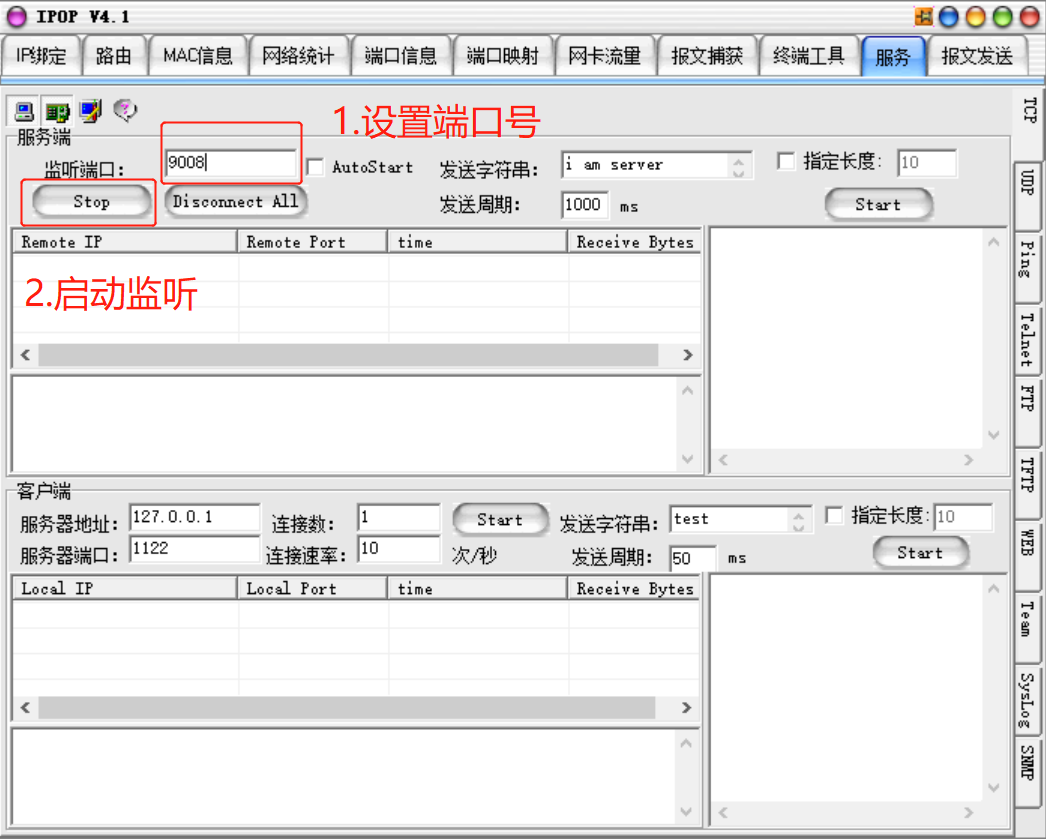Open the Telnet side tab
Image resolution: width=1046 pixels, height=840 pixels.
[x=1028, y=340]
